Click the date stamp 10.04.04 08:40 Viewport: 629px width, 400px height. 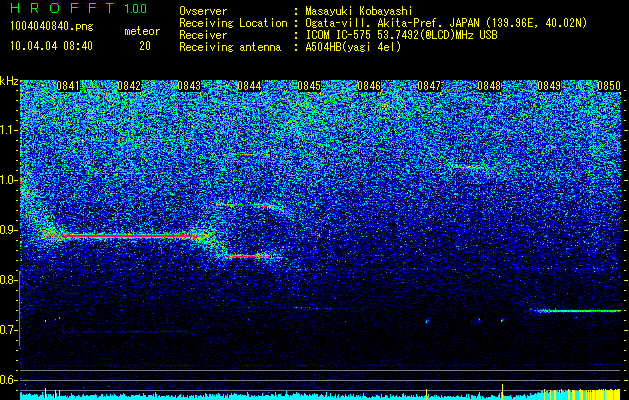[51, 46]
